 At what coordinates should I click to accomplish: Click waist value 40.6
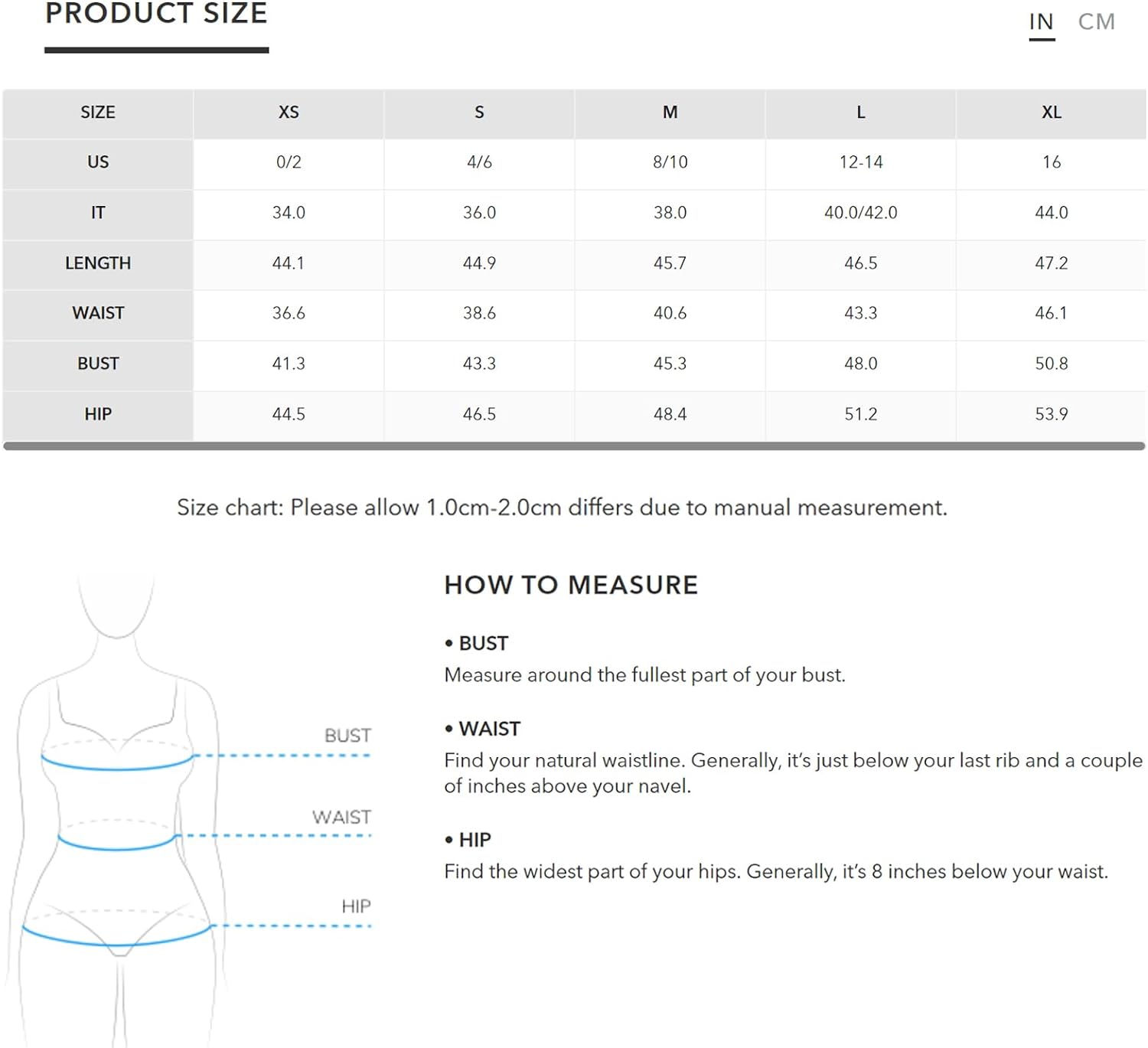click(x=670, y=313)
